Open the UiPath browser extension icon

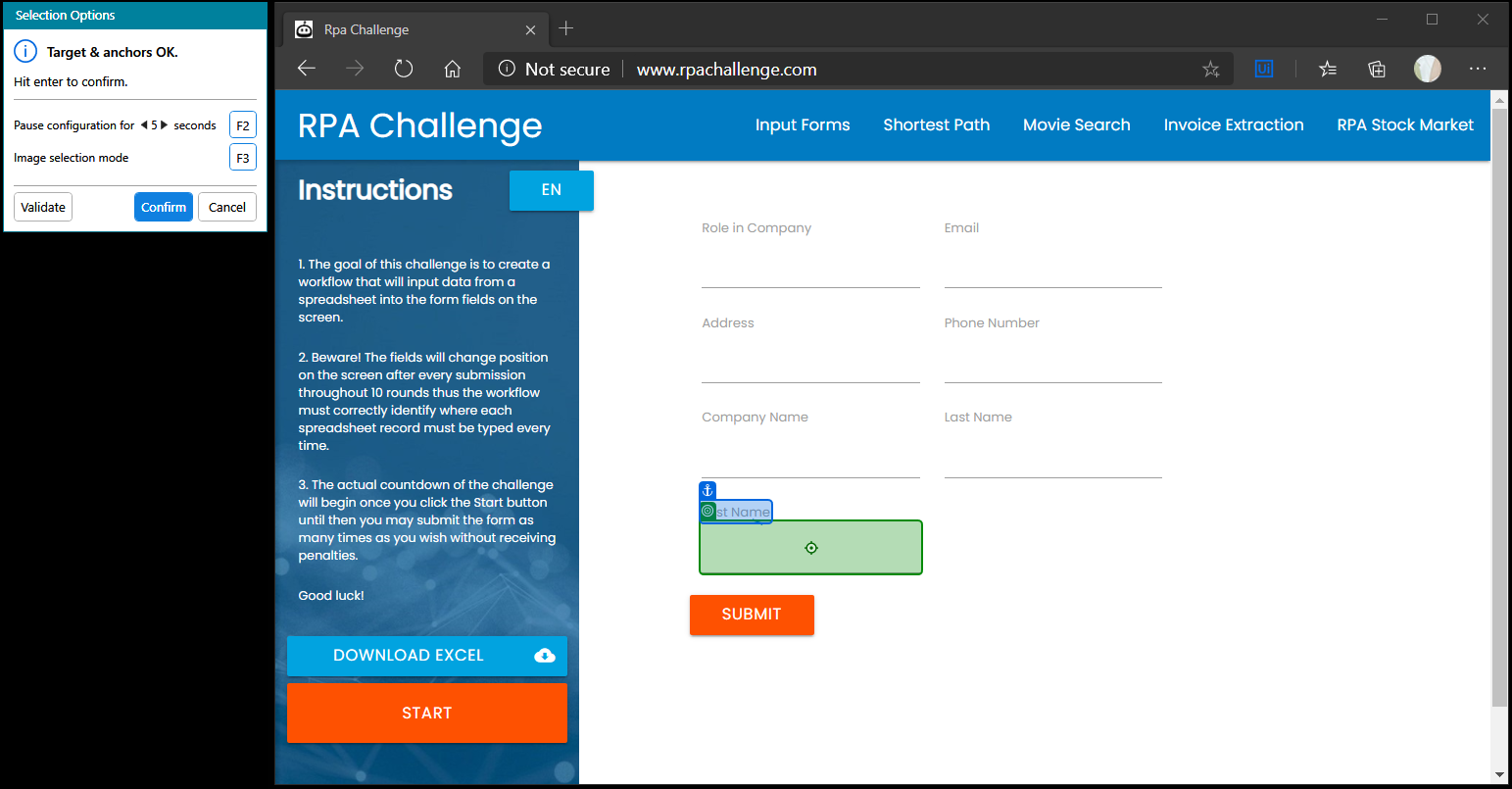[x=1264, y=69]
